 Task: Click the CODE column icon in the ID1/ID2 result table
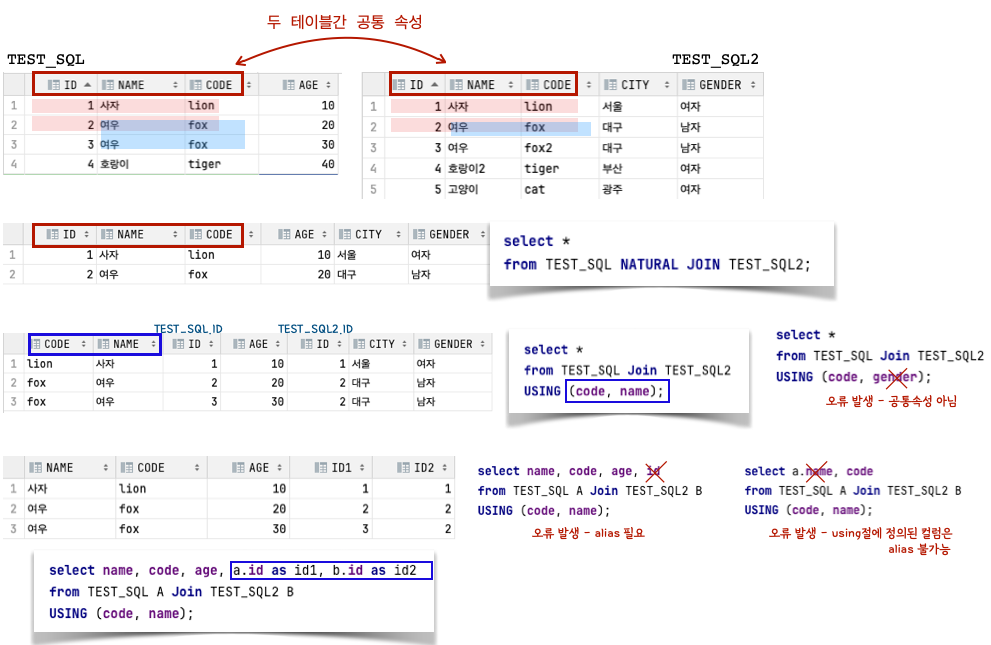tap(127, 467)
